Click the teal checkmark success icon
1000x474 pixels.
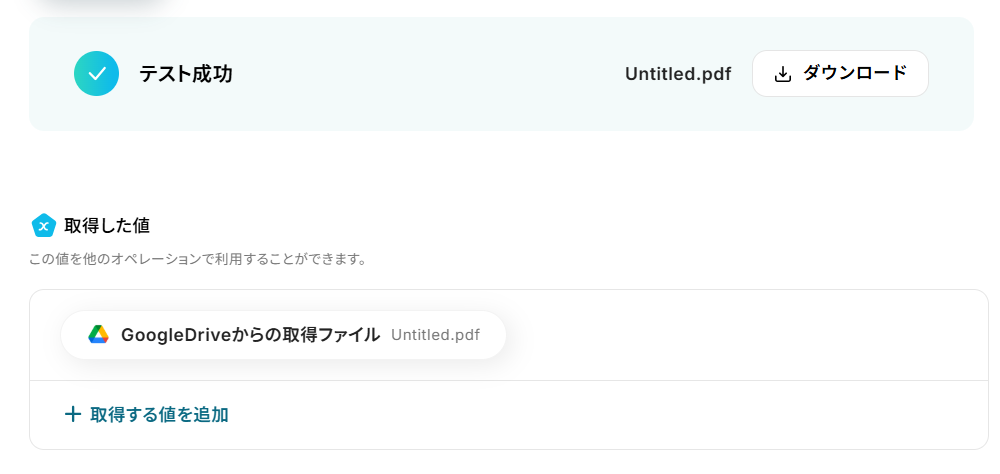pos(96,73)
